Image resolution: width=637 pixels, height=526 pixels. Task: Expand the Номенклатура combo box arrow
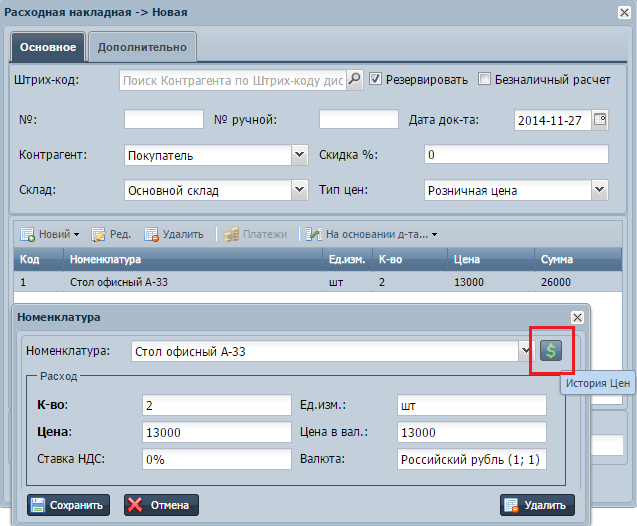click(x=526, y=351)
